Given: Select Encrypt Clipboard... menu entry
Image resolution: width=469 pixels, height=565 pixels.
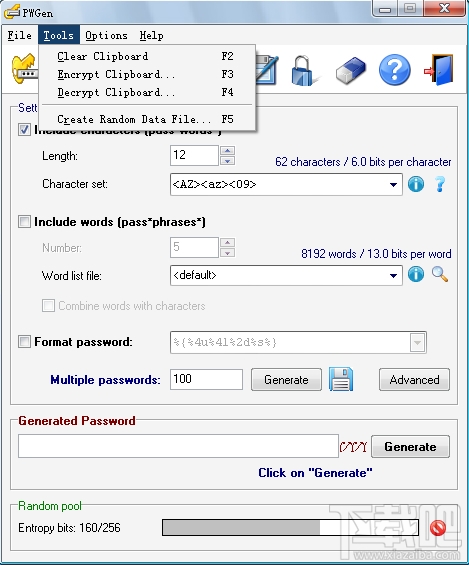Looking at the screenshot, I should coord(147,74).
